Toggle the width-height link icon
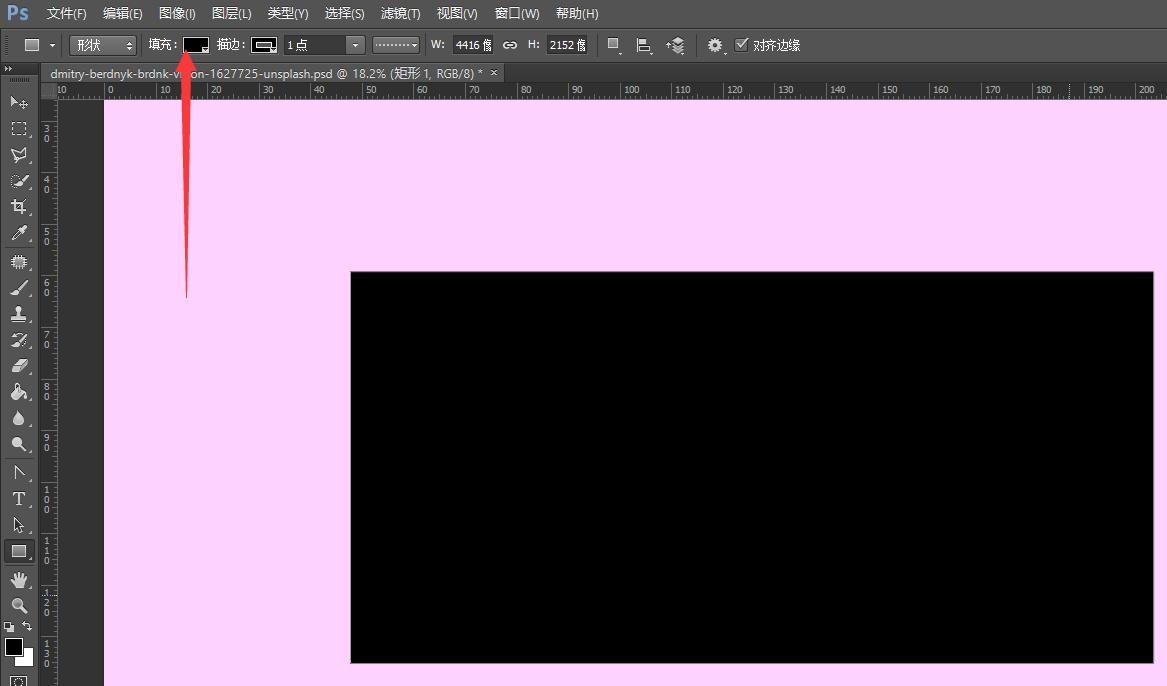The height and width of the screenshot is (686, 1167). (510, 45)
